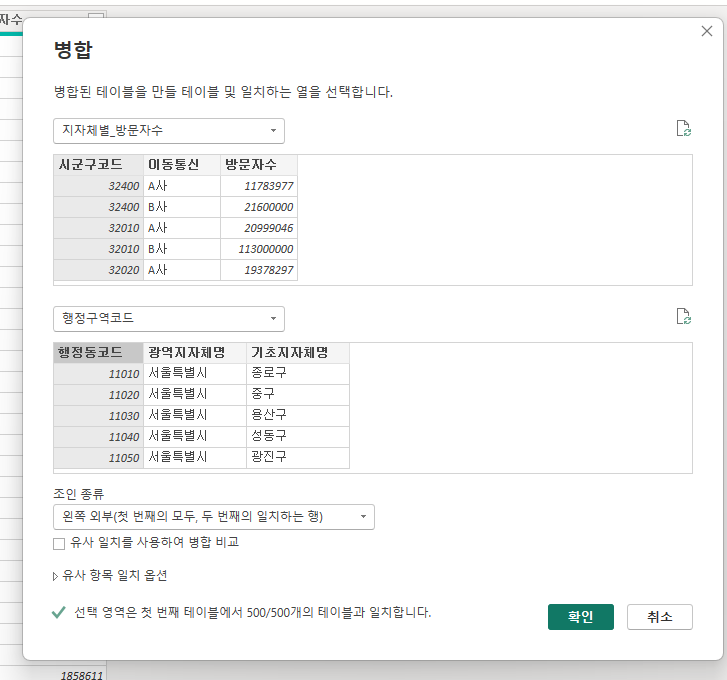Click the 성동구 cell
This screenshot has width=727, height=680.
point(298,437)
